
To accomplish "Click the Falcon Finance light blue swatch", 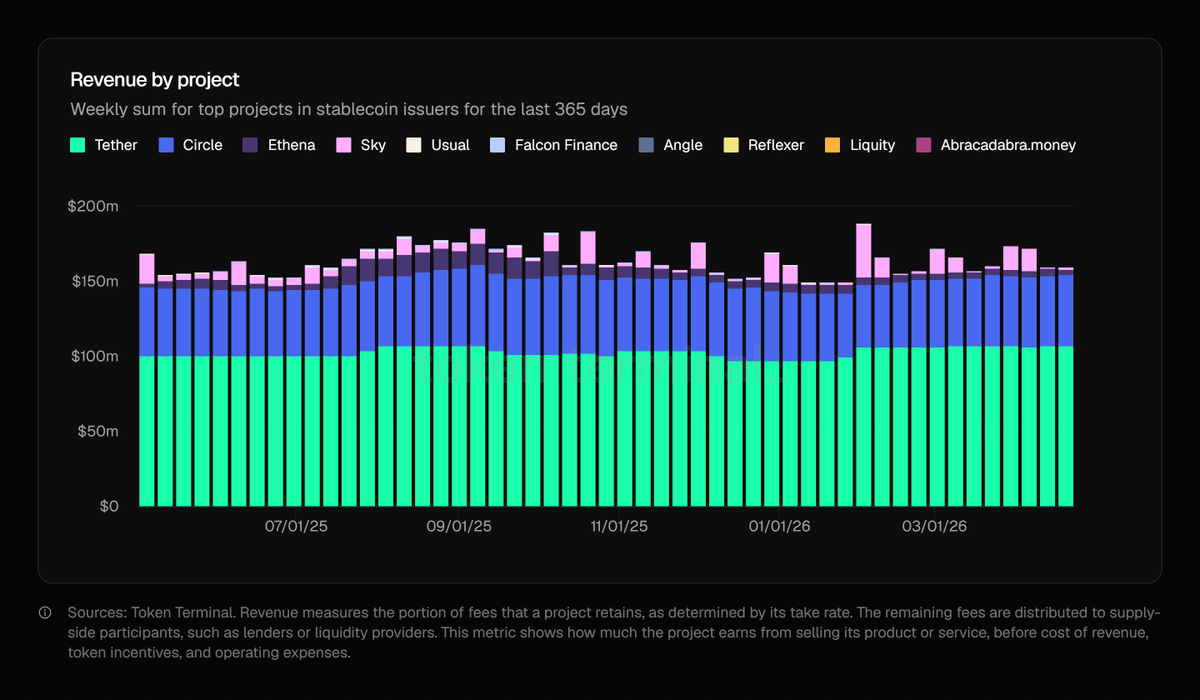I will pyautogui.click(x=498, y=145).
